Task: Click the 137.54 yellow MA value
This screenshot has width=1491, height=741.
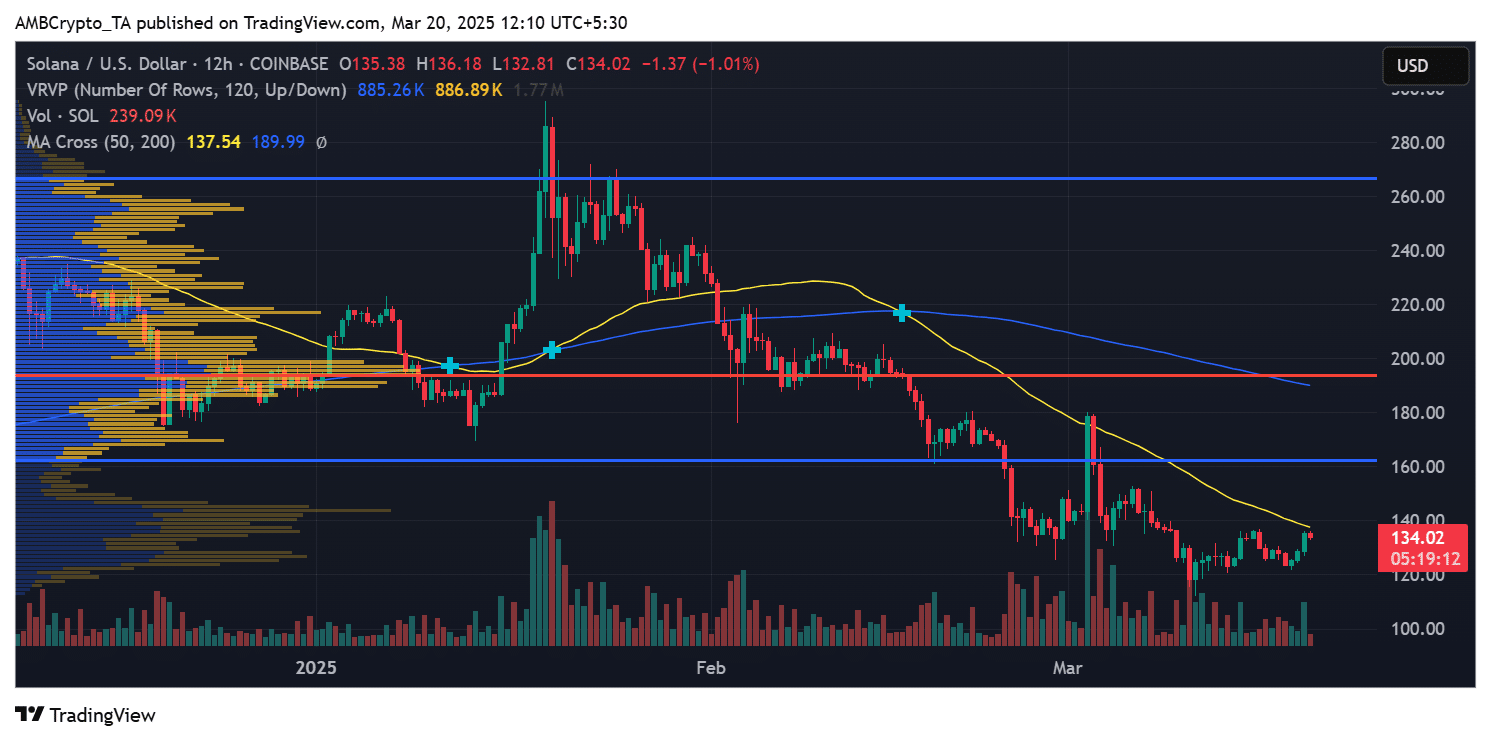Action: pos(214,143)
